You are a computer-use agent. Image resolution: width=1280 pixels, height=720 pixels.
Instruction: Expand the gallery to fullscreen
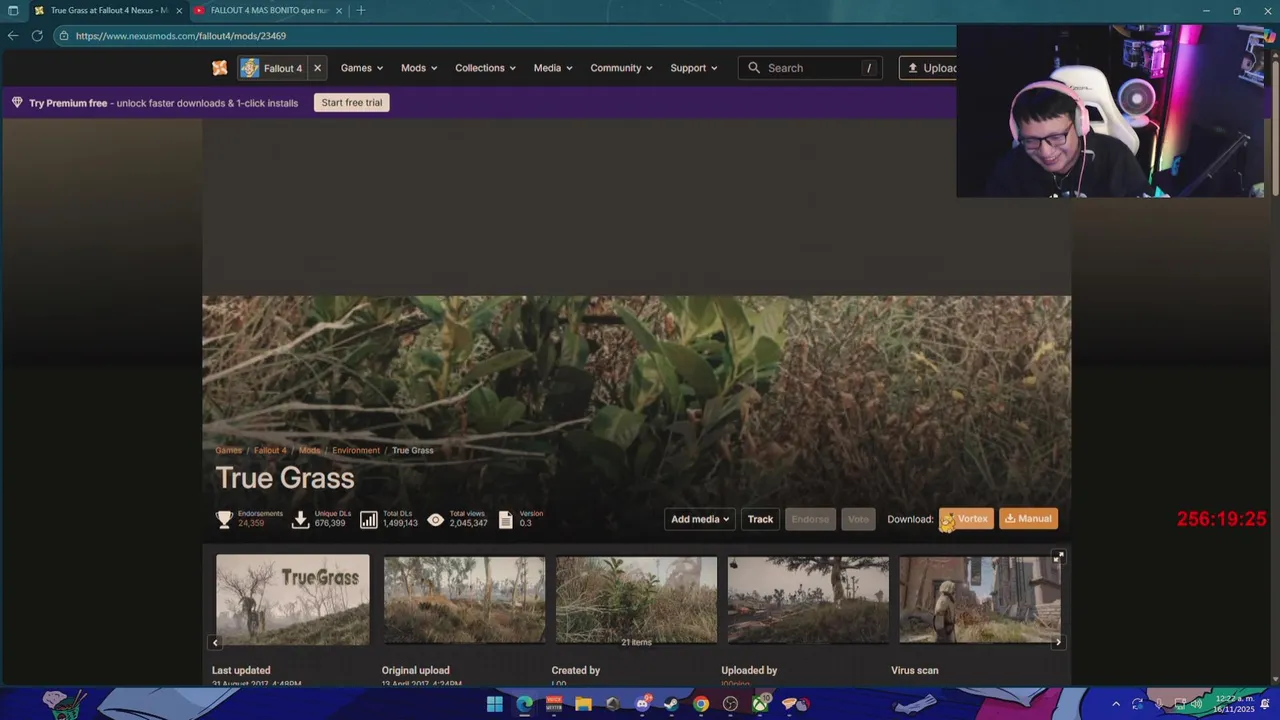[1058, 557]
